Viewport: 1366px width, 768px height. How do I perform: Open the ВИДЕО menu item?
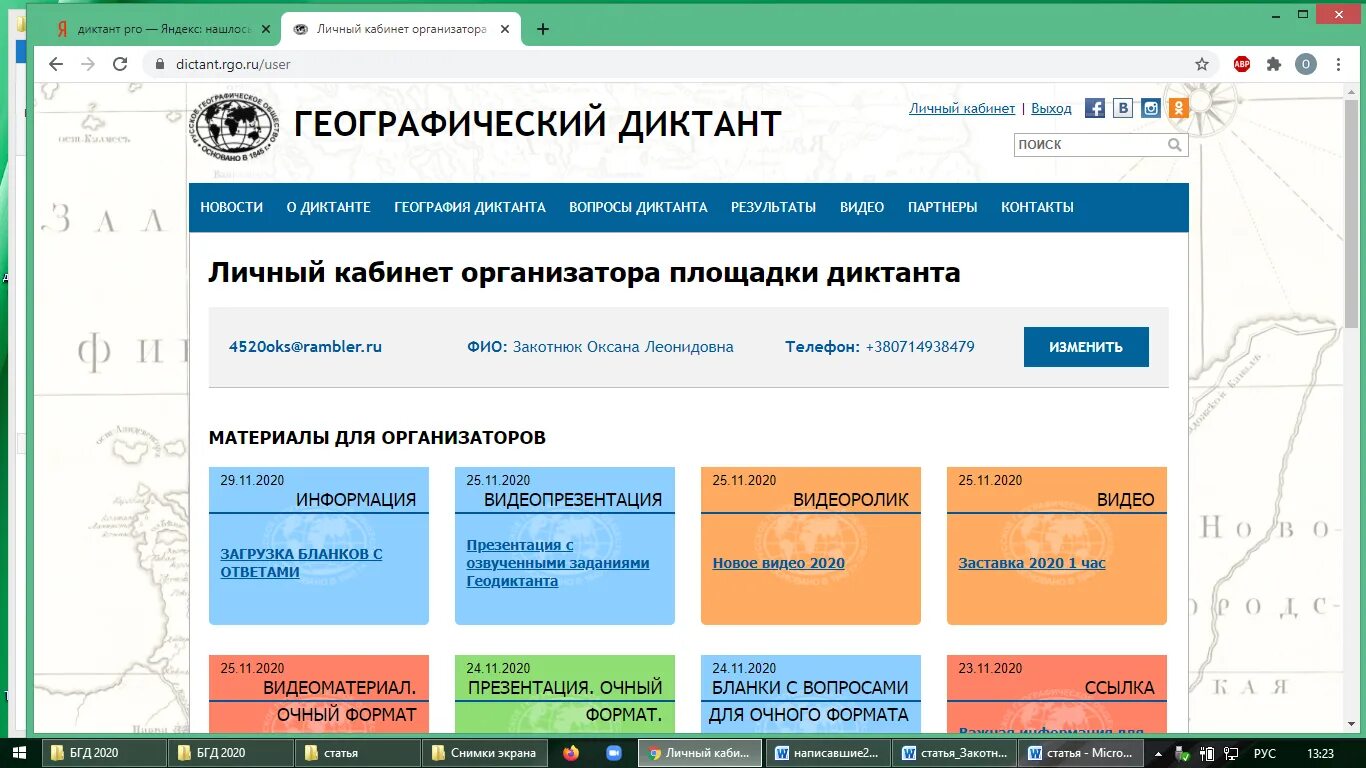(862, 207)
